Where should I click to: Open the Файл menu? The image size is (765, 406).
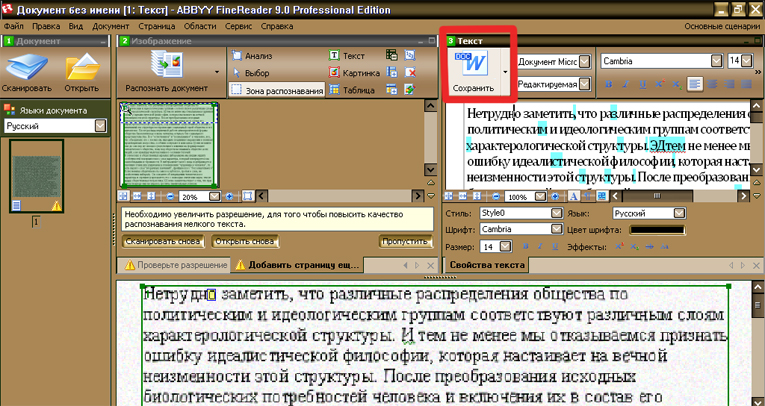pyautogui.click(x=14, y=26)
